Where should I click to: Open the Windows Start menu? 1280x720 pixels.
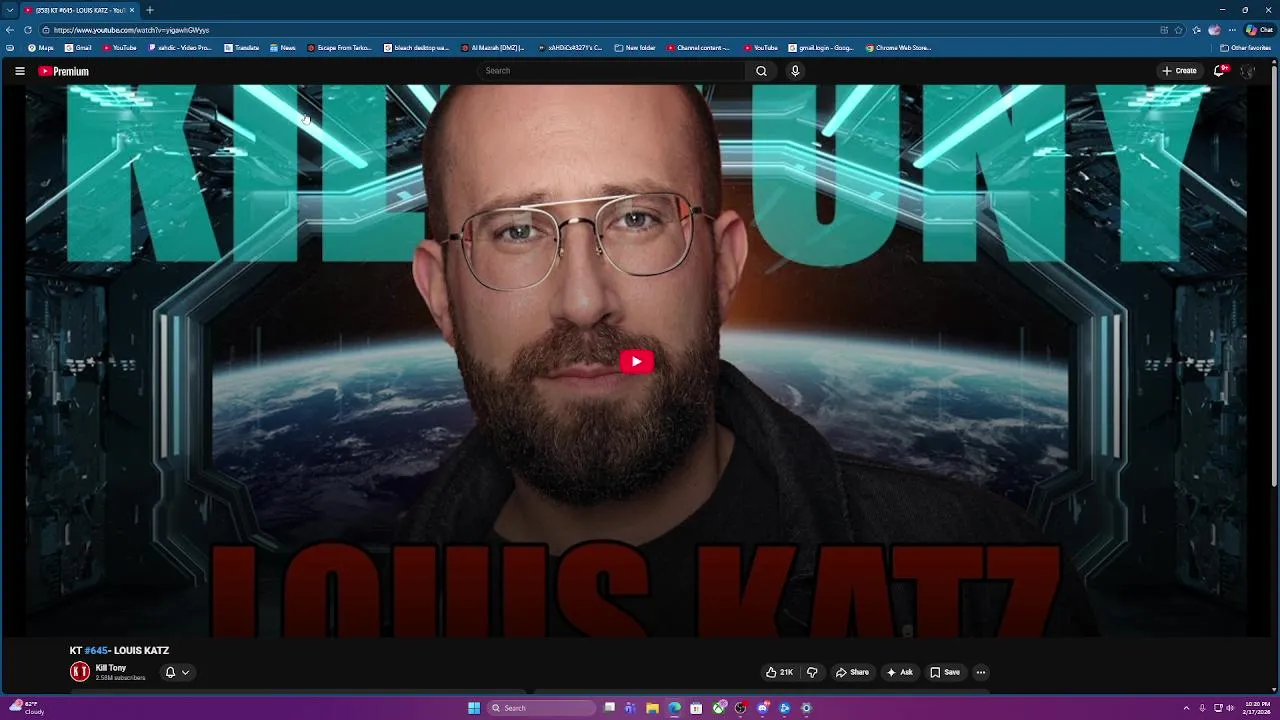pyautogui.click(x=474, y=708)
